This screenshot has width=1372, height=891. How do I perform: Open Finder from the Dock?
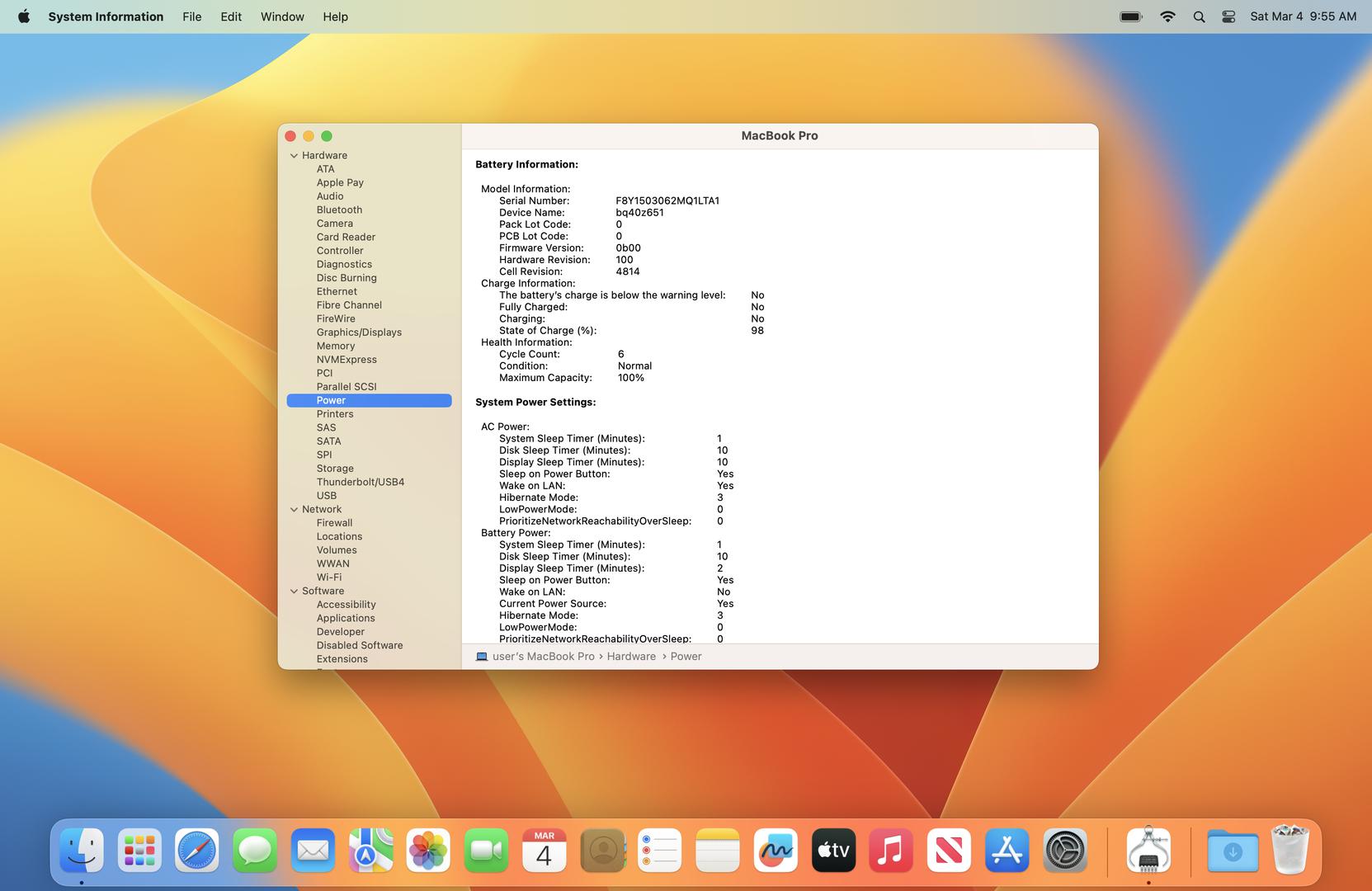point(82,851)
